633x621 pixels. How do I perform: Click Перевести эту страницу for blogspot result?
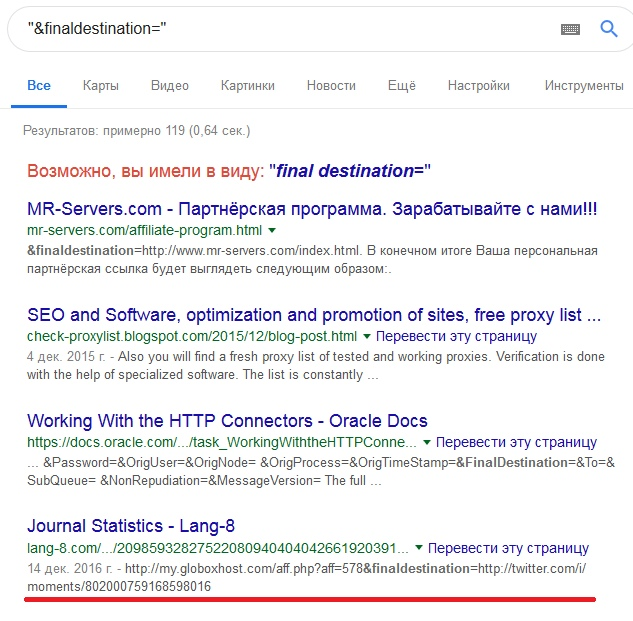click(456, 336)
